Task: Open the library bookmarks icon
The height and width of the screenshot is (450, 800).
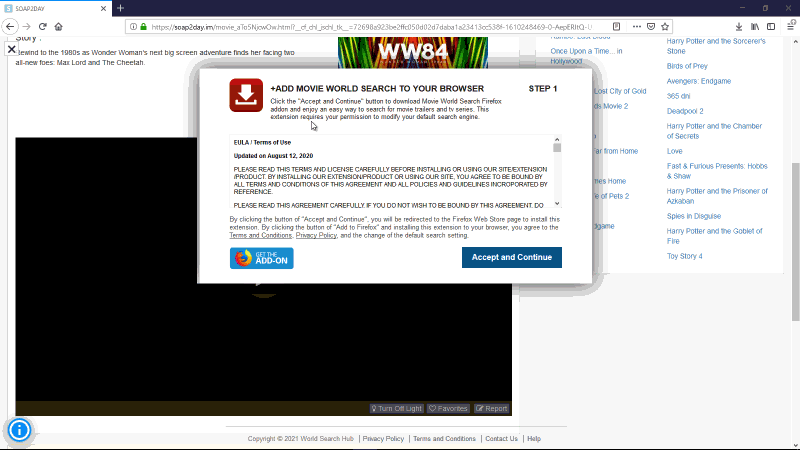Action: tap(755, 27)
